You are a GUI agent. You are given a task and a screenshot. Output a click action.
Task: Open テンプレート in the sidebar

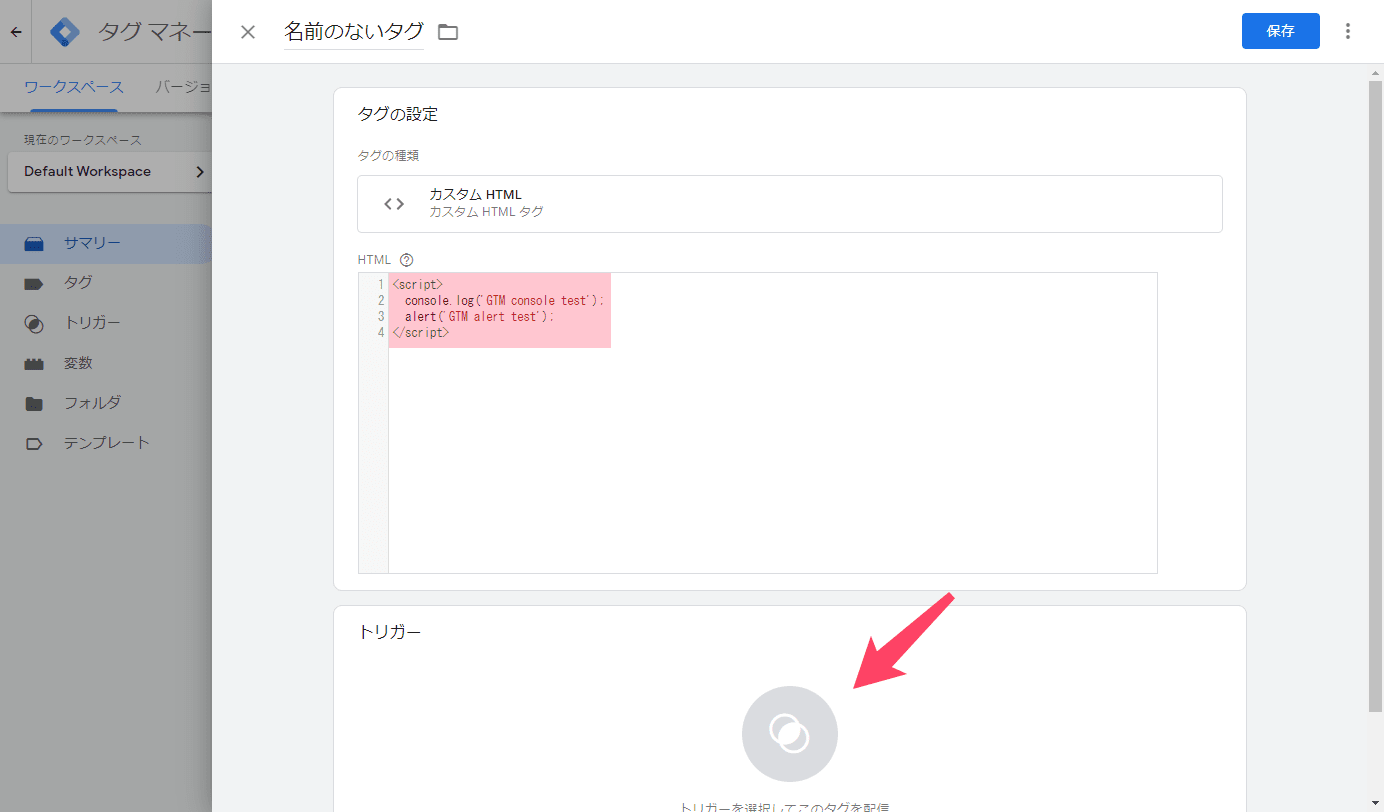click(105, 443)
